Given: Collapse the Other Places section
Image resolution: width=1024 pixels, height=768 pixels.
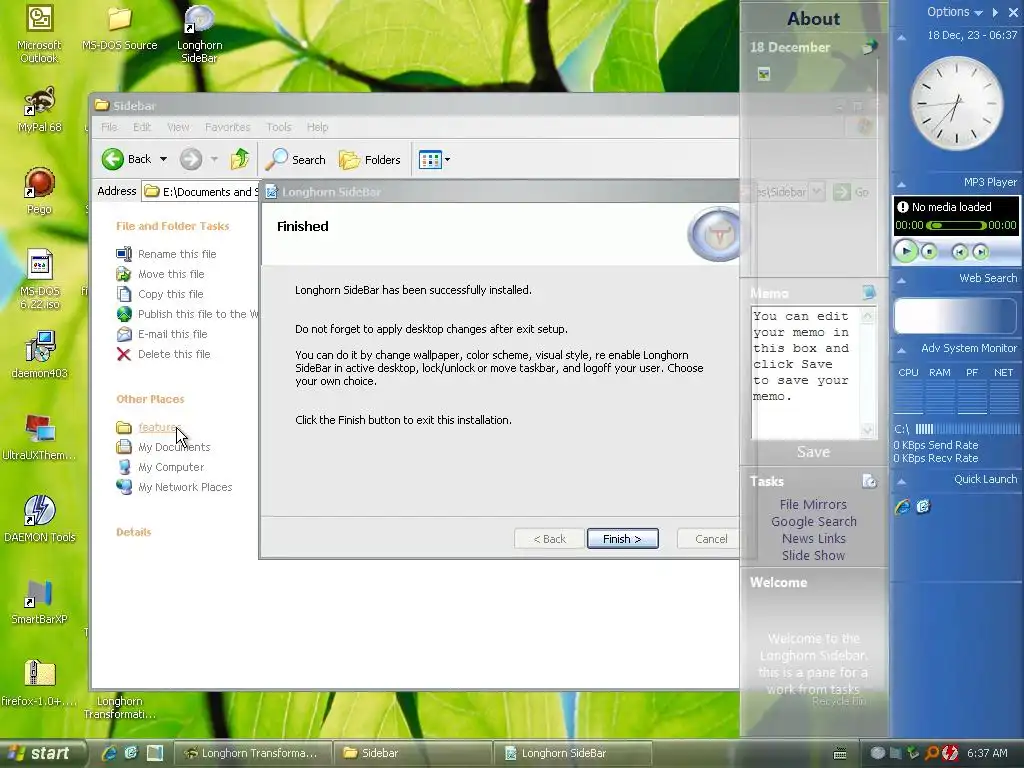Looking at the screenshot, I should 150,399.
